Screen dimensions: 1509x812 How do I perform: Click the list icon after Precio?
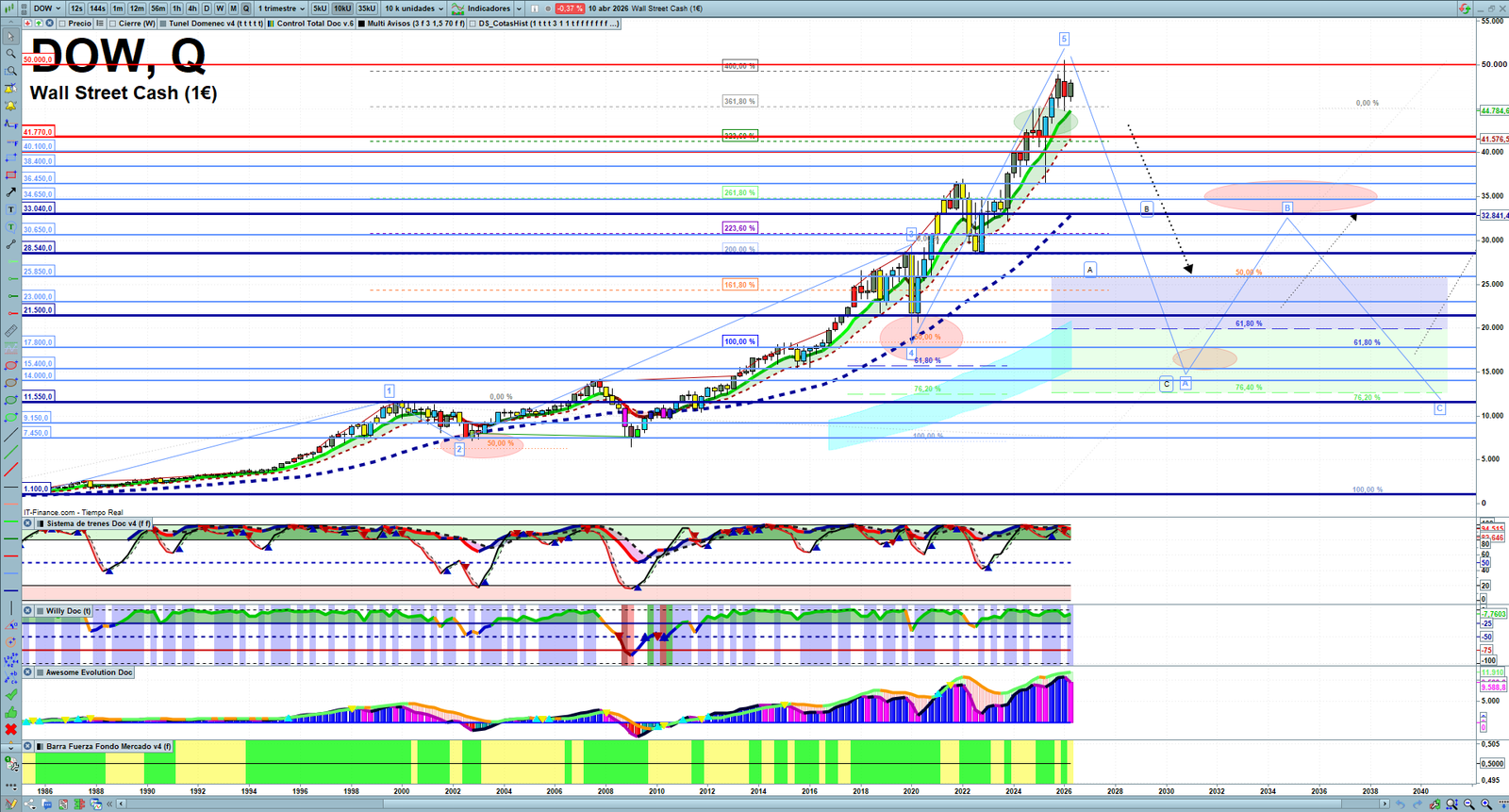[x=99, y=24]
